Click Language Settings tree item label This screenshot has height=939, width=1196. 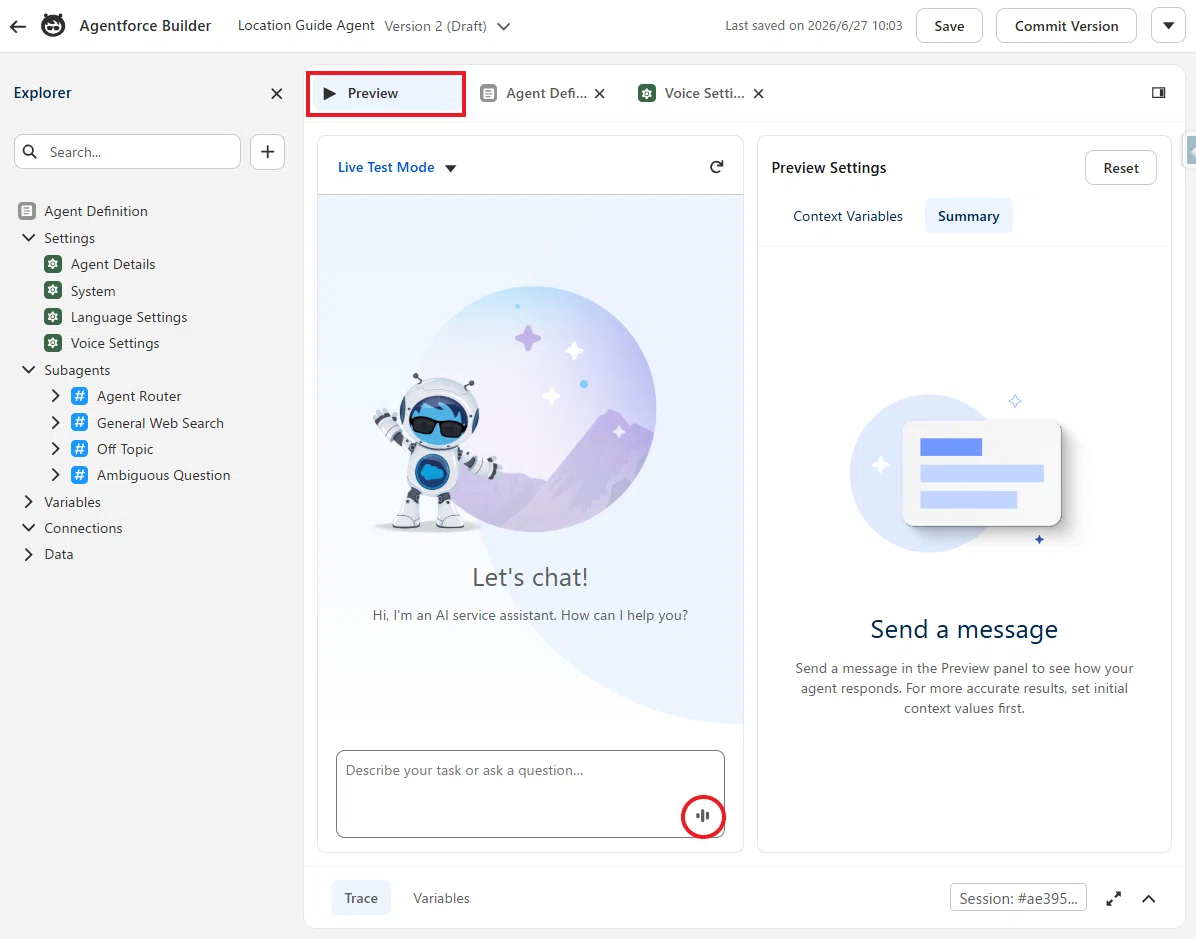pyautogui.click(x=129, y=317)
